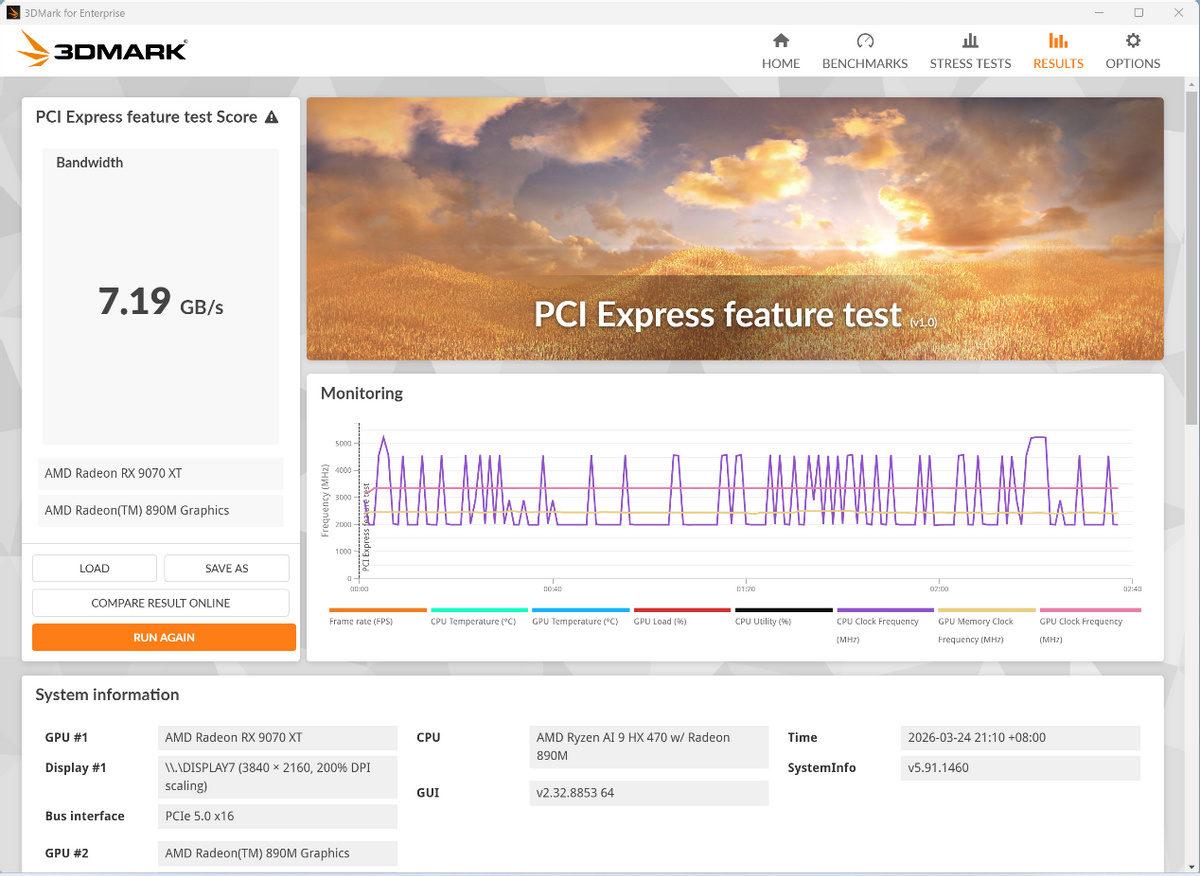Viewport: 1200px width, 876px height.
Task: Toggle the GPU Memory Clock legend swatch
Action: [x=987, y=610]
